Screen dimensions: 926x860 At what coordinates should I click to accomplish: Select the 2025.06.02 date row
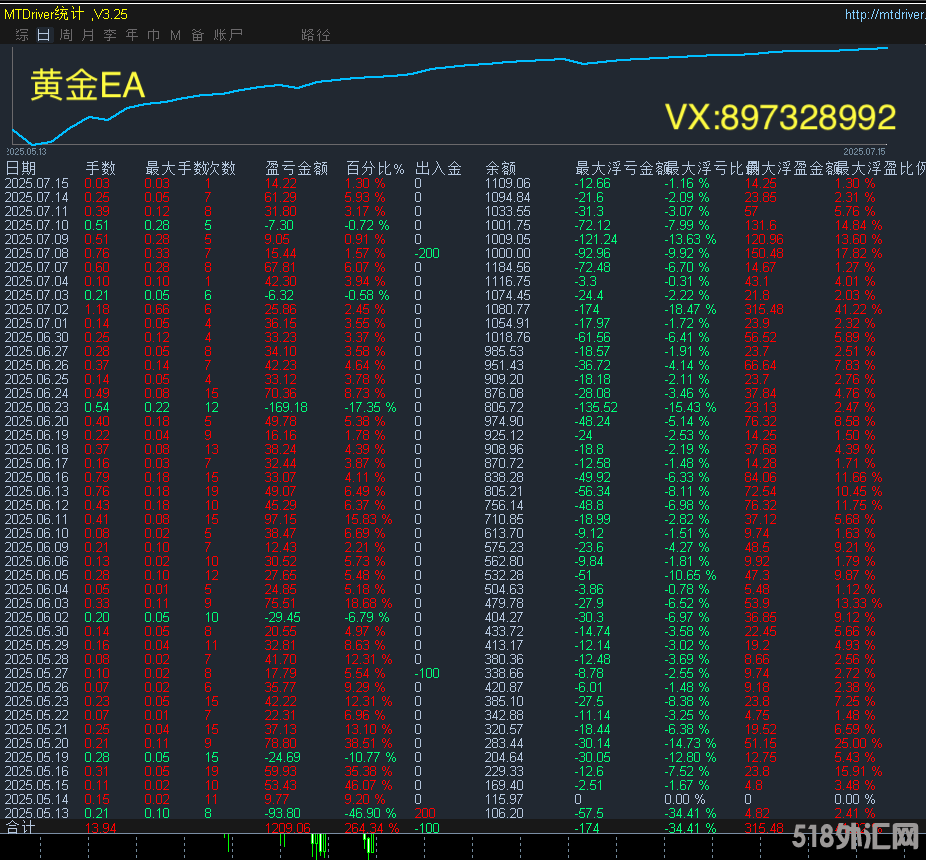click(37, 617)
